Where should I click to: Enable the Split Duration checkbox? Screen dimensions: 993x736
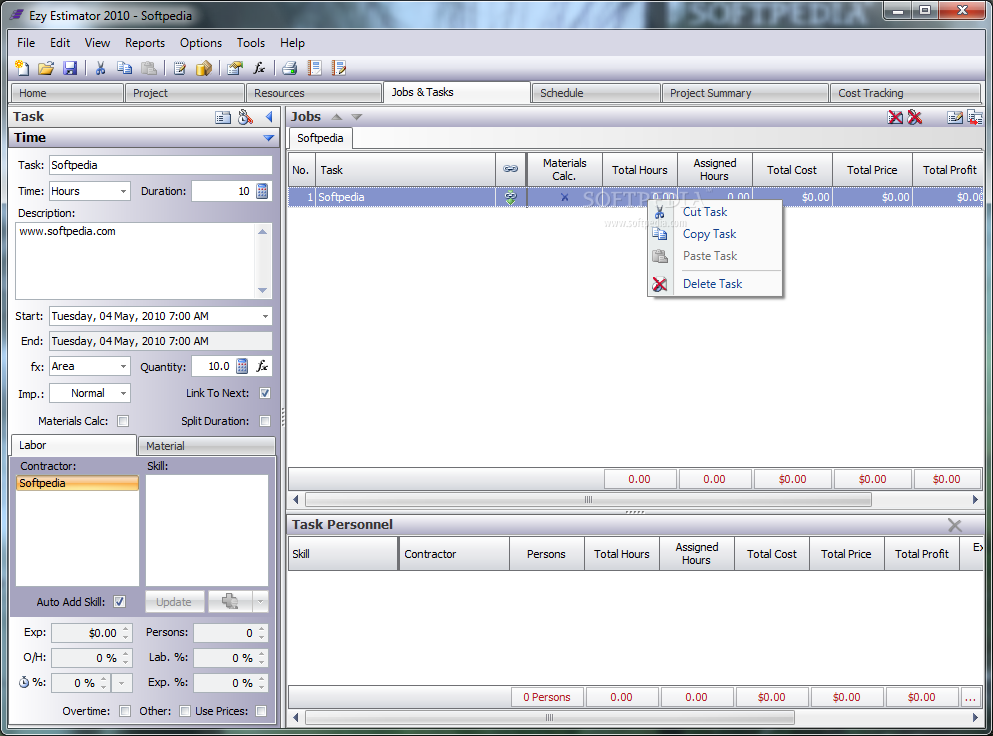point(265,421)
